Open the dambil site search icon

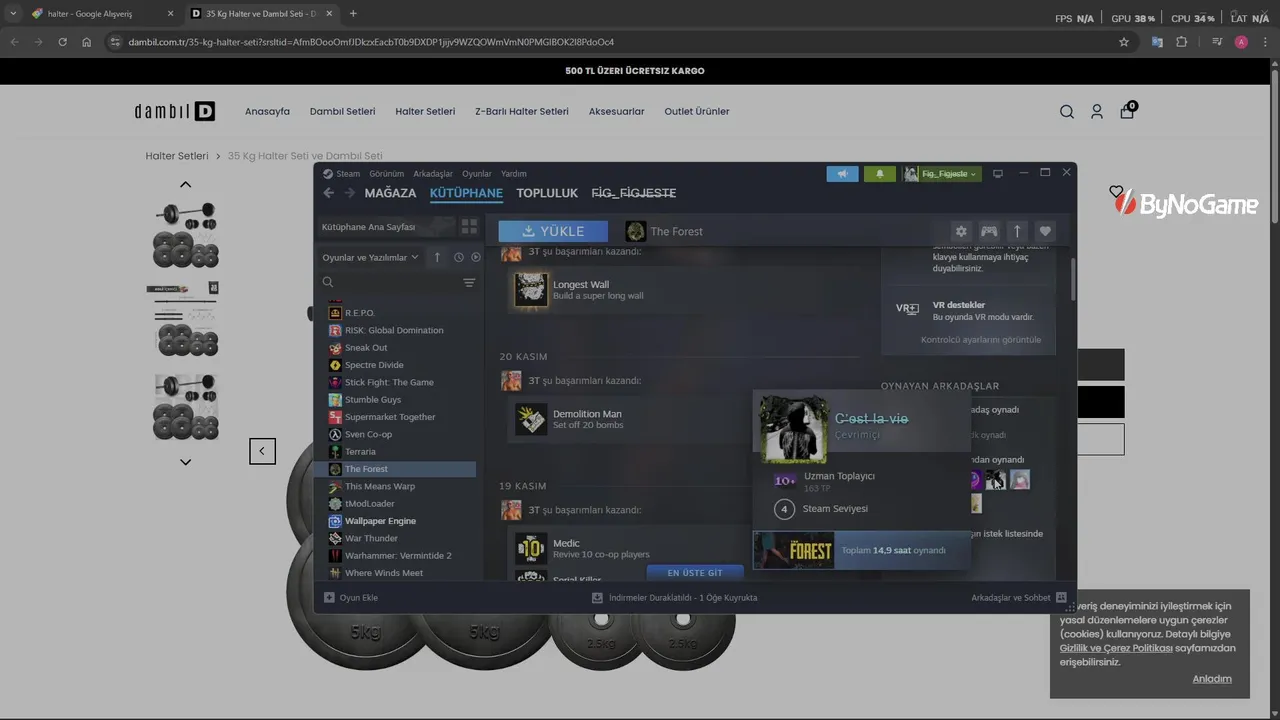pos(1067,112)
